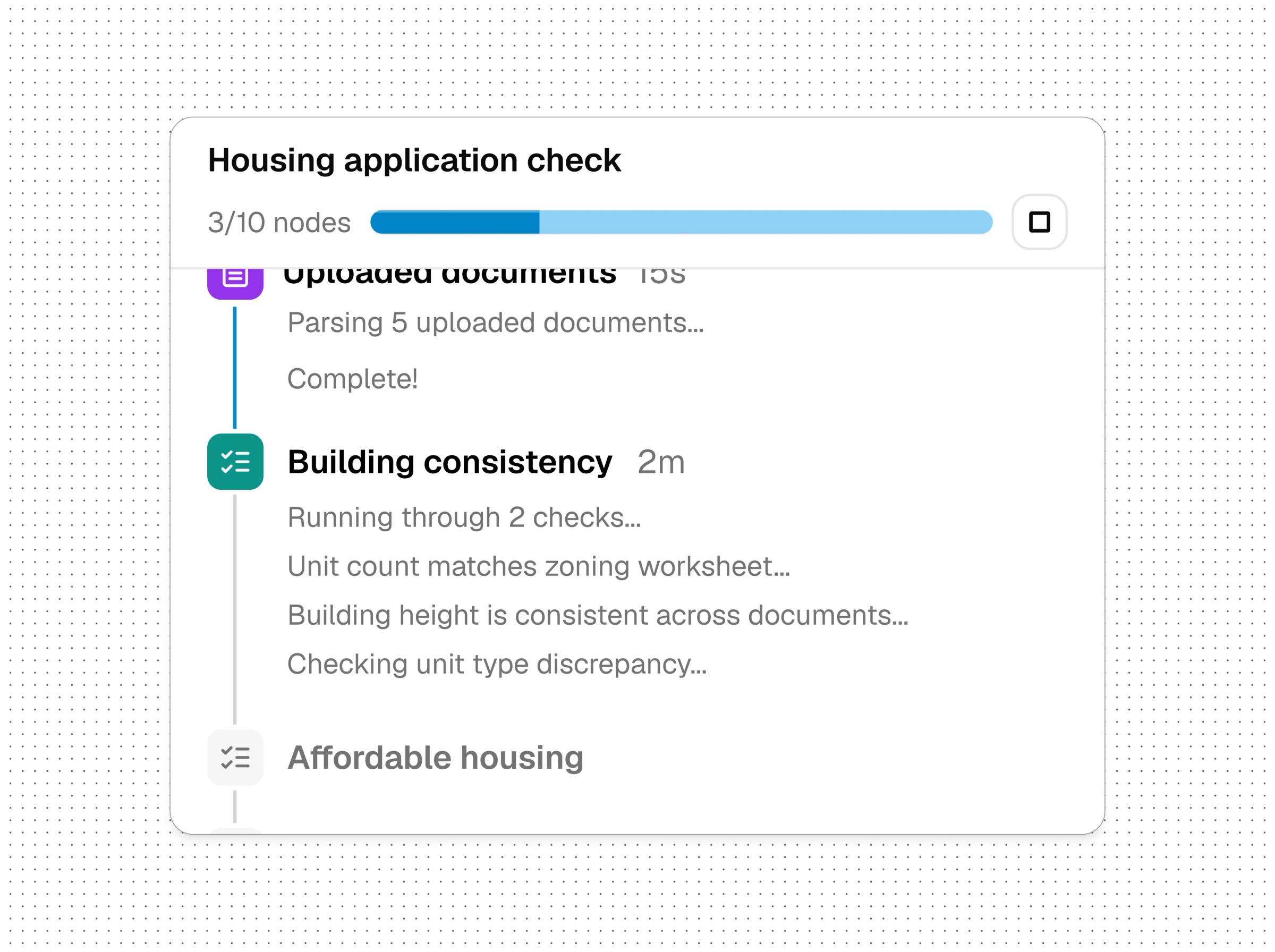This screenshot has width=1275, height=952.
Task: Select the Uploaded documents node title
Action: click(x=449, y=278)
